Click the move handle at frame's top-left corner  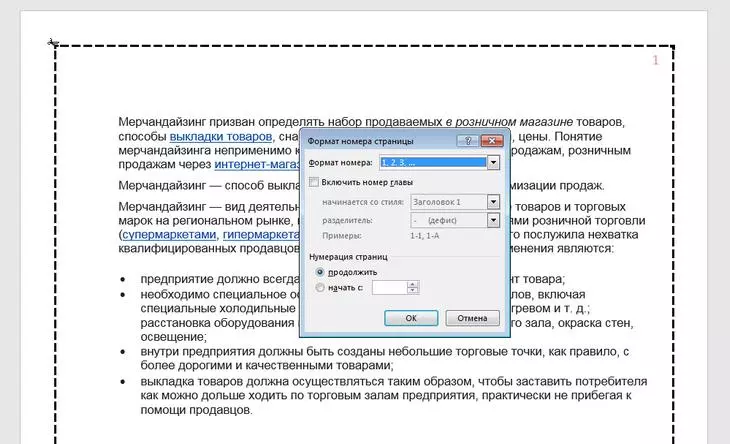(x=53, y=43)
